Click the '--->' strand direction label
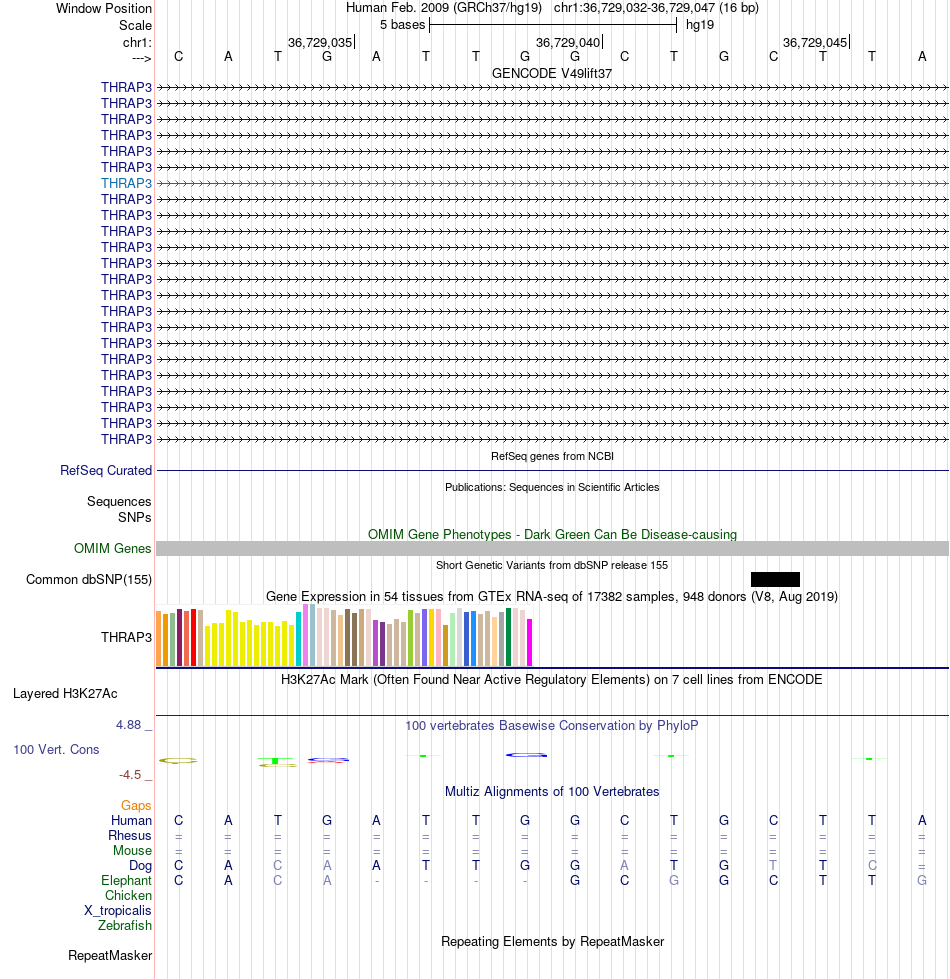This screenshot has height=979, width=950. pyautogui.click(x=142, y=58)
